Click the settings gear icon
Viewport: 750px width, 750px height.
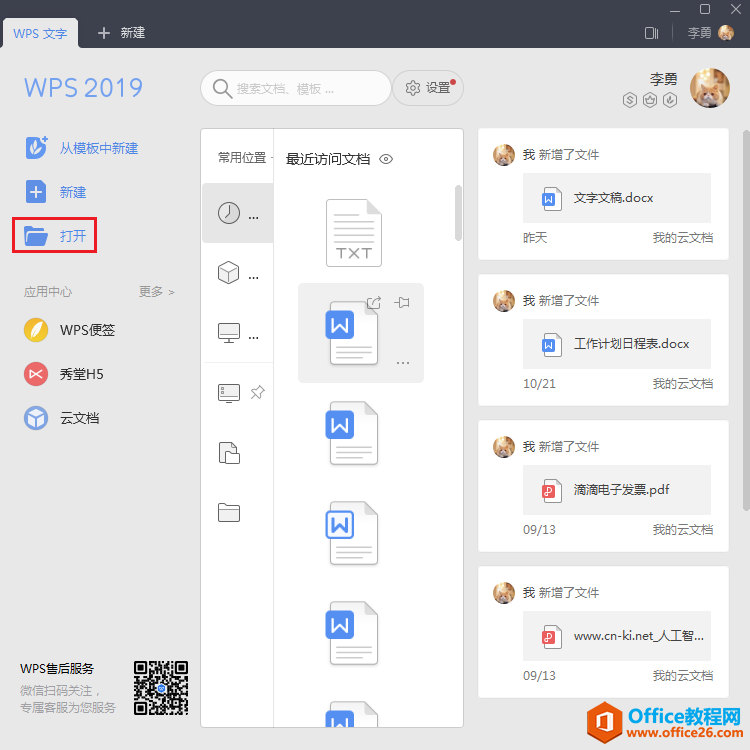pyautogui.click(x=413, y=88)
